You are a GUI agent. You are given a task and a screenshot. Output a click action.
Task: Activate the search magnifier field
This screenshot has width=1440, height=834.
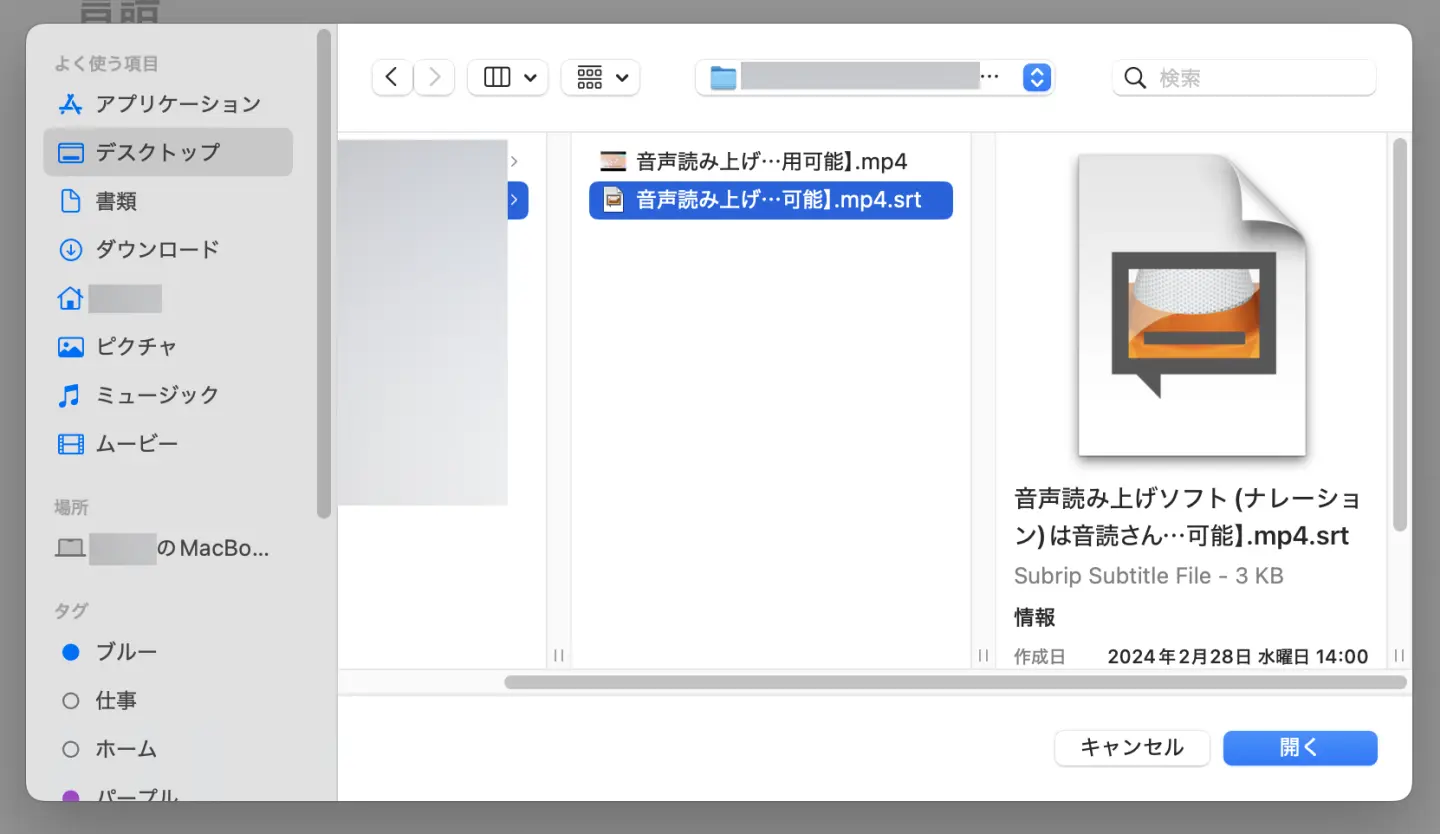(x=1243, y=77)
